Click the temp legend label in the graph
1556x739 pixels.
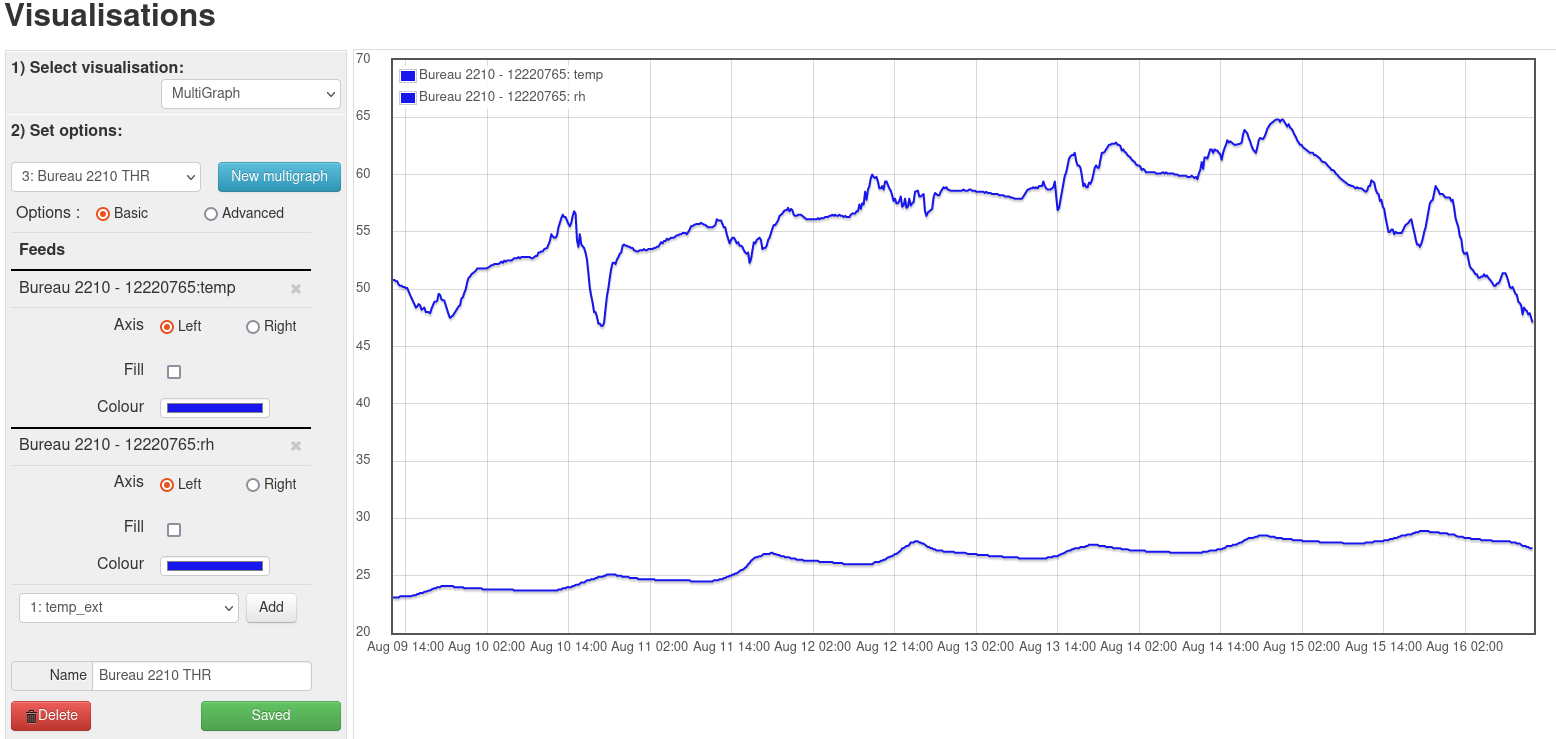pos(511,75)
